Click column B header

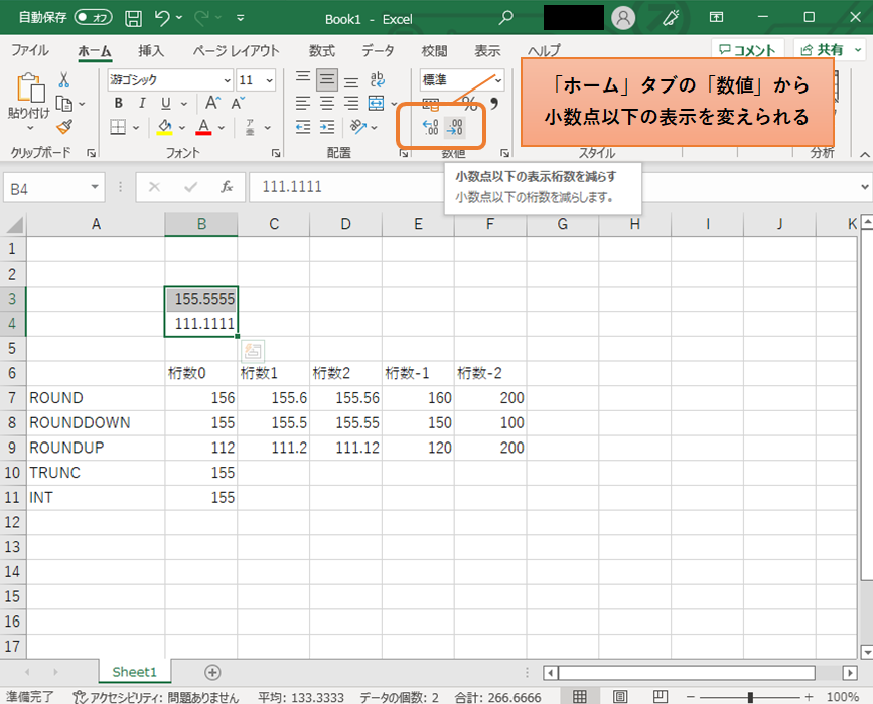(x=202, y=224)
